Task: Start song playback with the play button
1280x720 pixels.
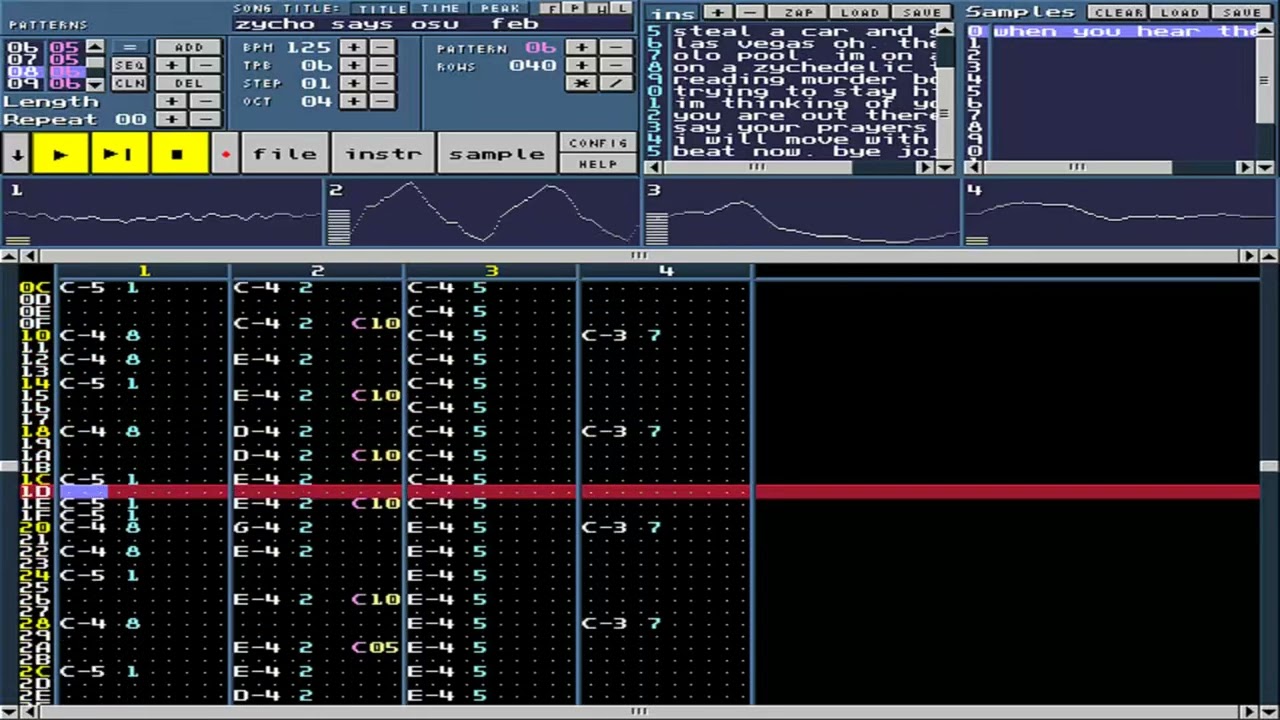Action: [60, 154]
